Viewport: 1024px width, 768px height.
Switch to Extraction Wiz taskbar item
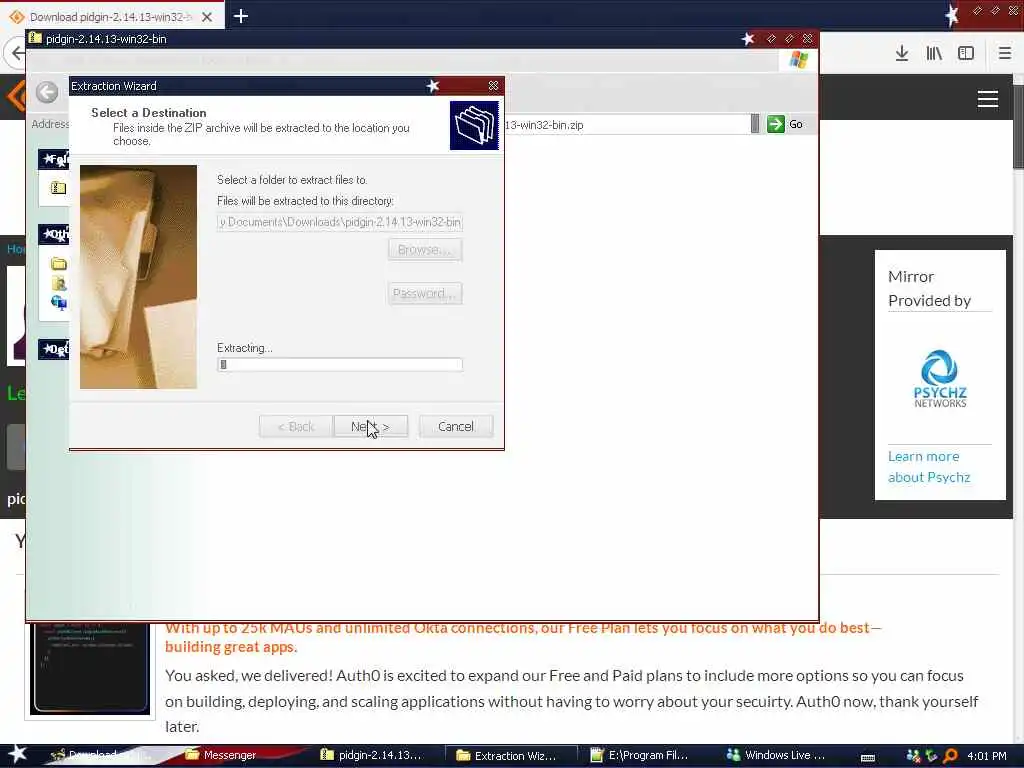tap(512, 756)
